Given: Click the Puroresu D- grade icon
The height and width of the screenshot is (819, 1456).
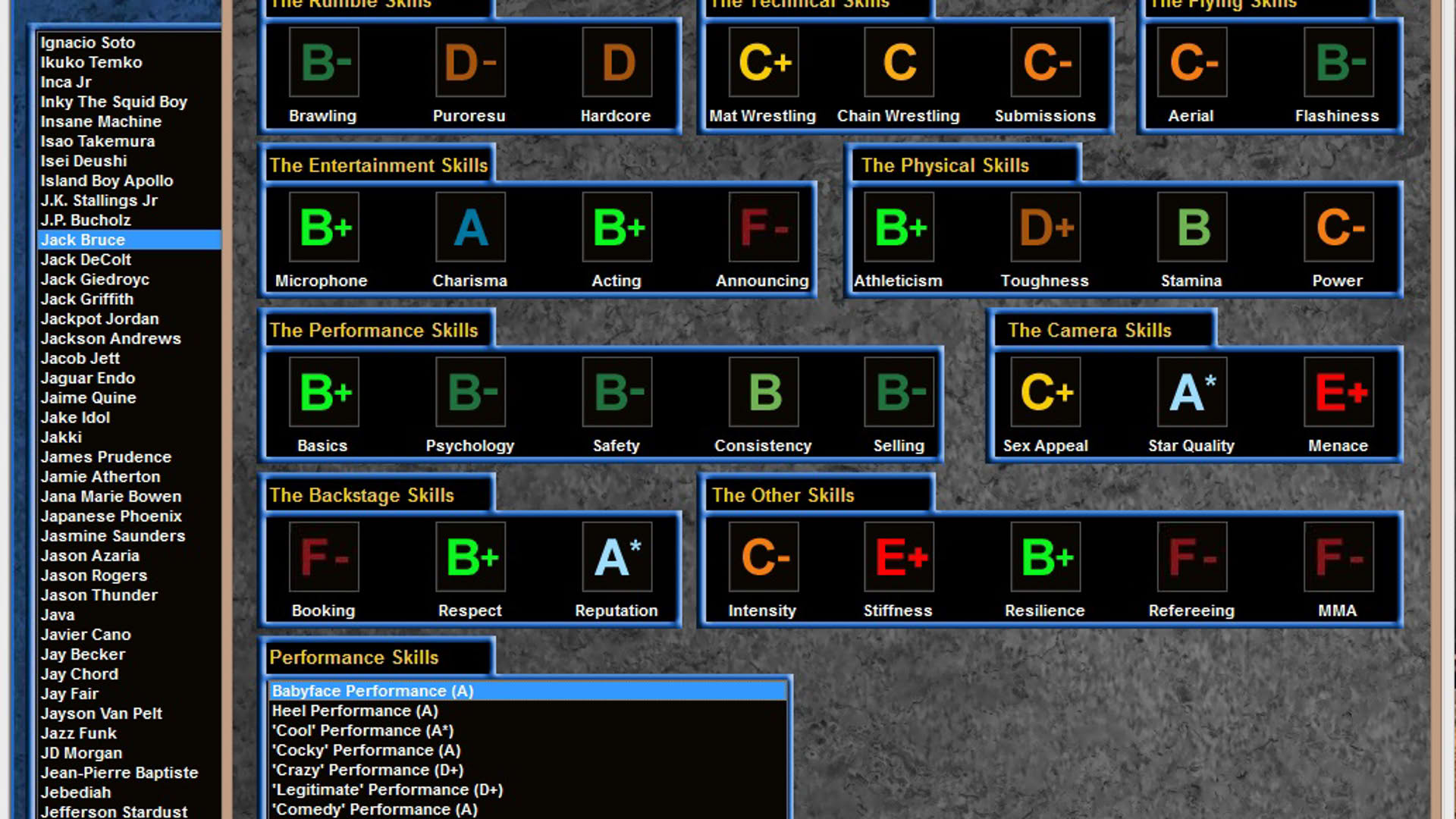Looking at the screenshot, I should [x=470, y=62].
